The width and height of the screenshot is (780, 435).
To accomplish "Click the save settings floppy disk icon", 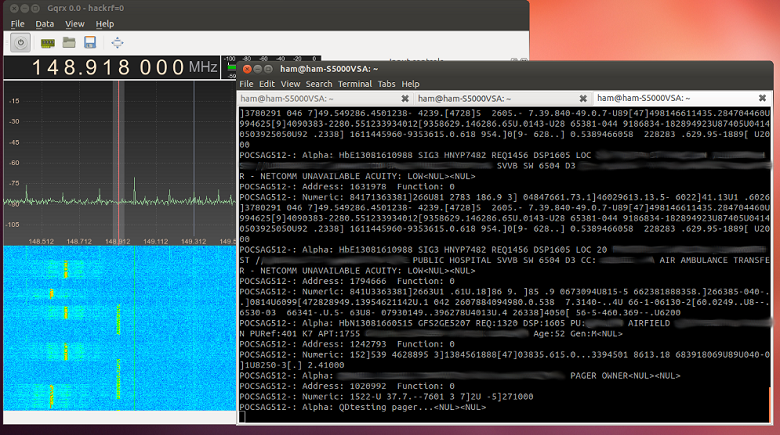I will tap(90, 42).
